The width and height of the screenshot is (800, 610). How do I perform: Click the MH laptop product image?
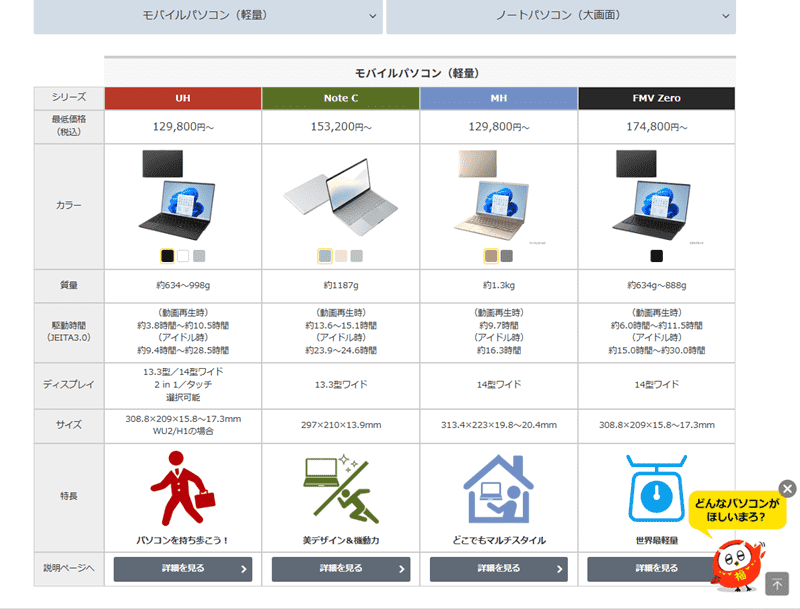[492, 195]
